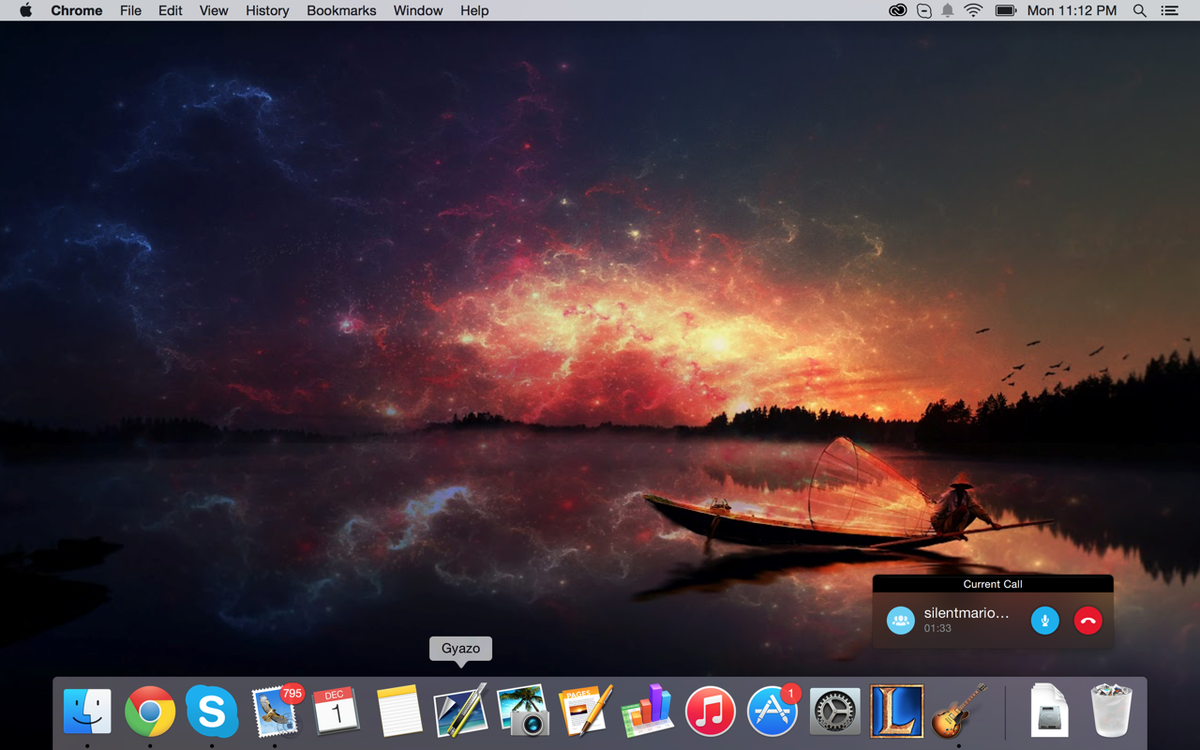Open the History menu
The image size is (1200, 750).
pos(267,10)
